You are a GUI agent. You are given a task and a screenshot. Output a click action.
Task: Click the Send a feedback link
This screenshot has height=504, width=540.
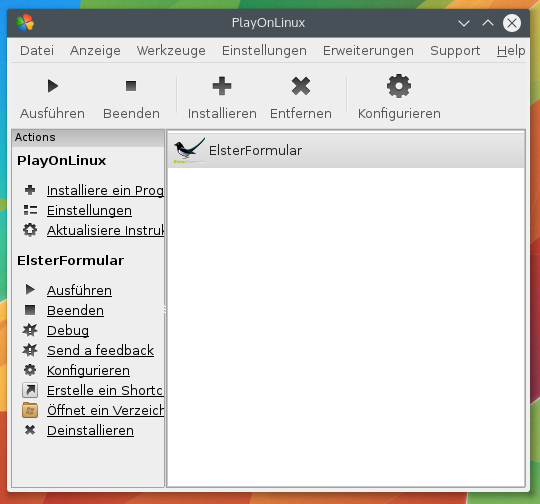point(101,350)
